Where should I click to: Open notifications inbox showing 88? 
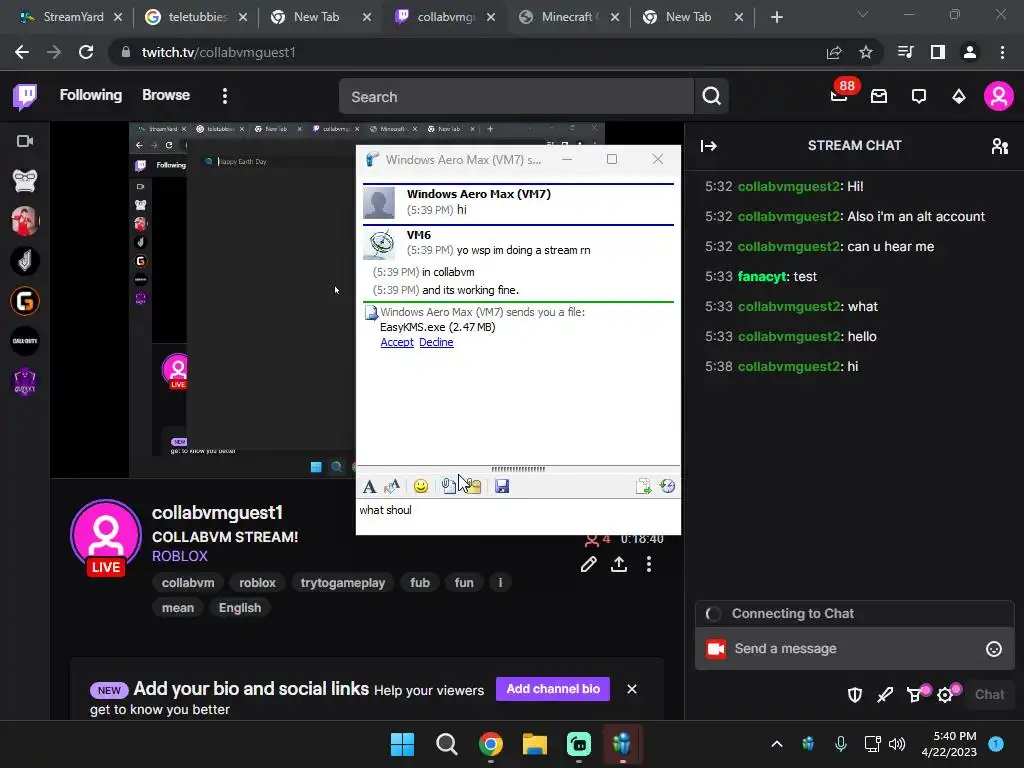[x=840, y=96]
